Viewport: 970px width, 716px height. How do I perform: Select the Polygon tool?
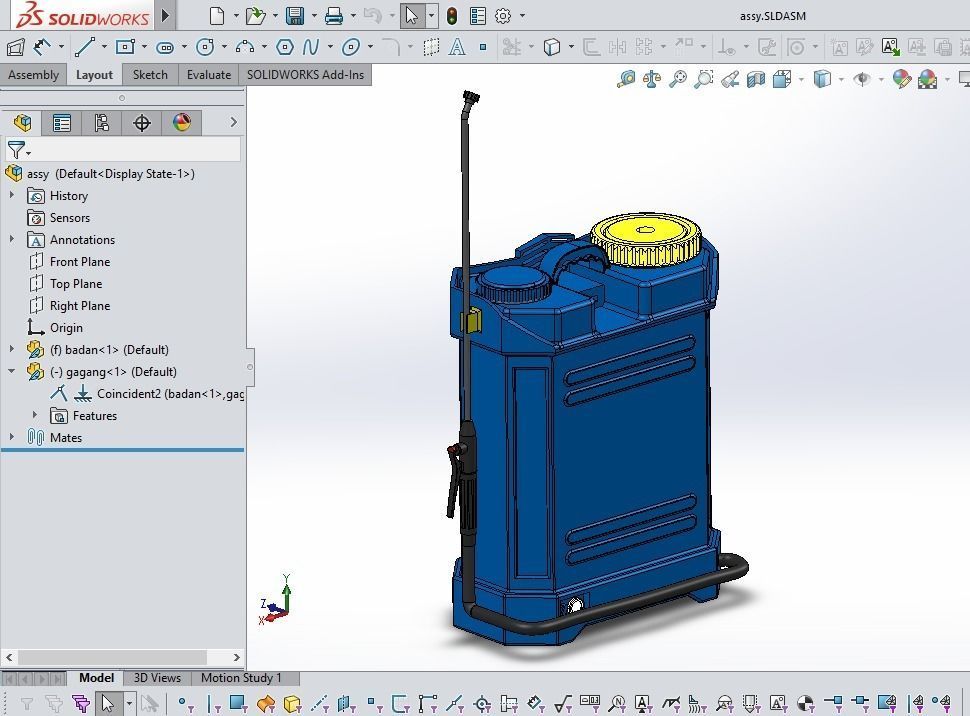(285, 47)
